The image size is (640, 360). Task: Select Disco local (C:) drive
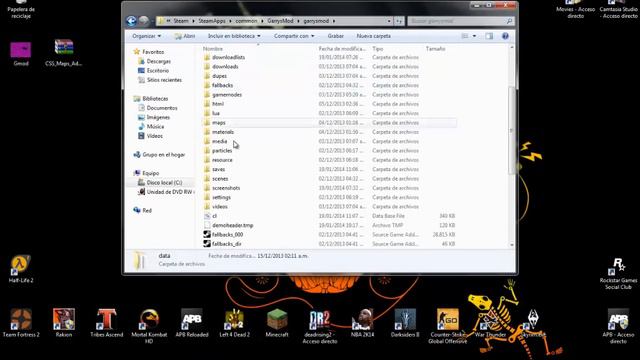tap(164, 183)
